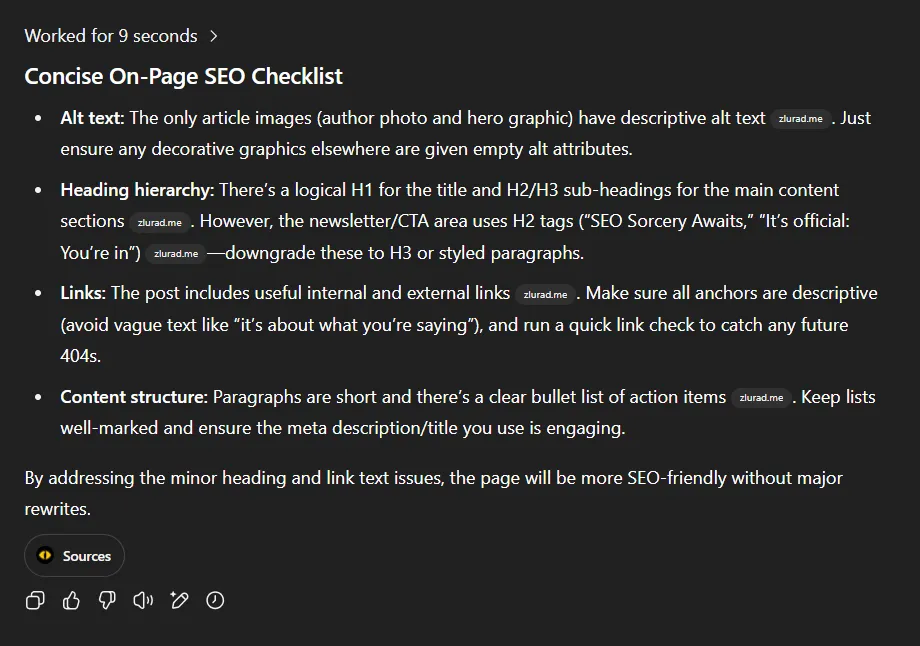Screen dimensions: 920x646
Task: Open the zlurad.me citation in Content structure bullet
Action: [761, 398]
